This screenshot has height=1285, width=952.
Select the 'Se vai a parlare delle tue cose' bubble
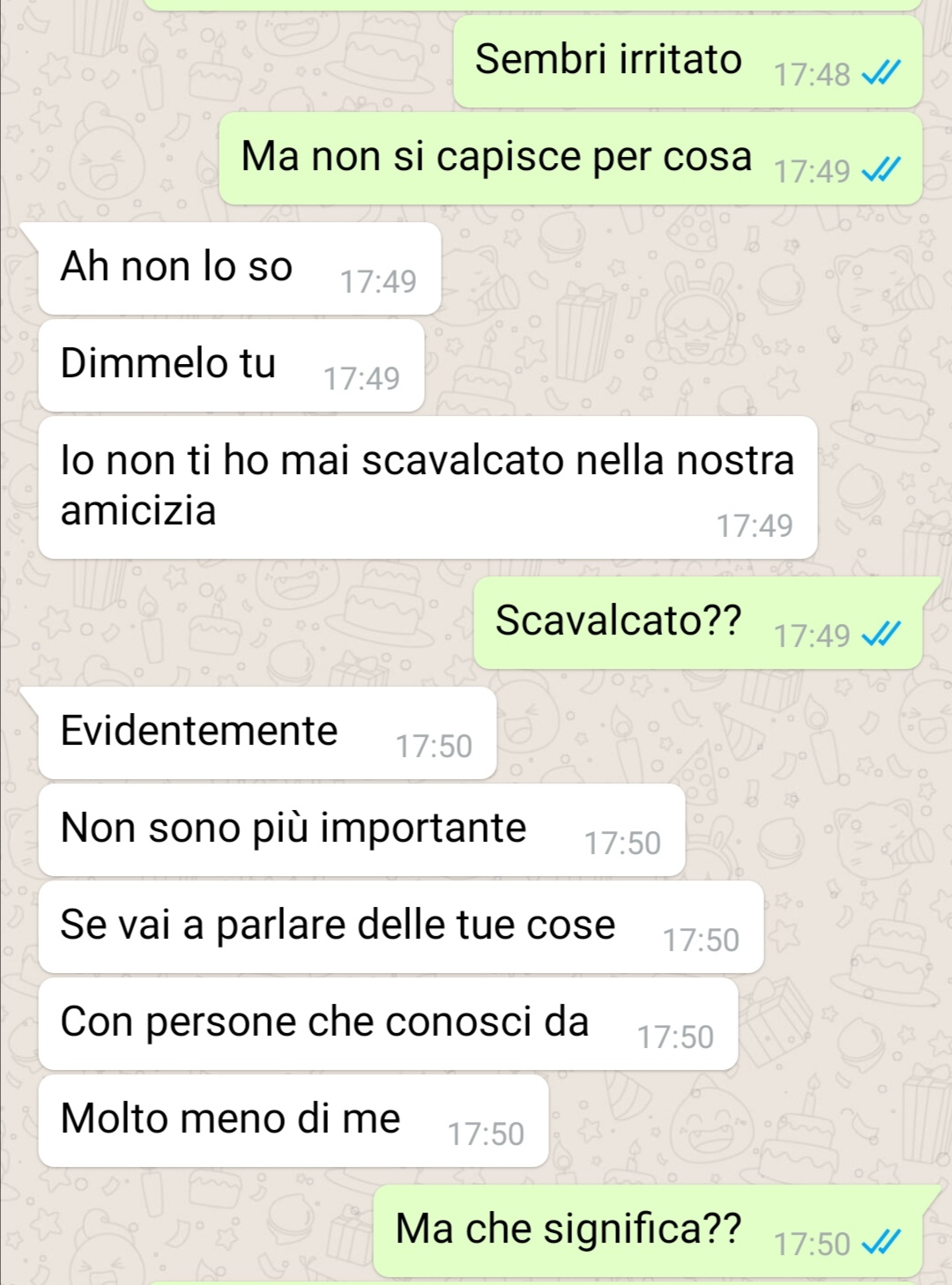tap(401, 927)
